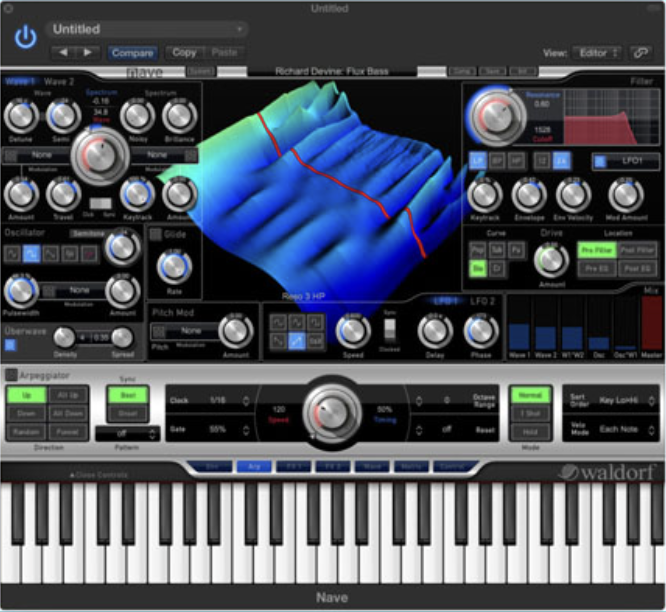Enable Pre Filter drive location
Viewport: 666px width, 612px height.
point(596,250)
